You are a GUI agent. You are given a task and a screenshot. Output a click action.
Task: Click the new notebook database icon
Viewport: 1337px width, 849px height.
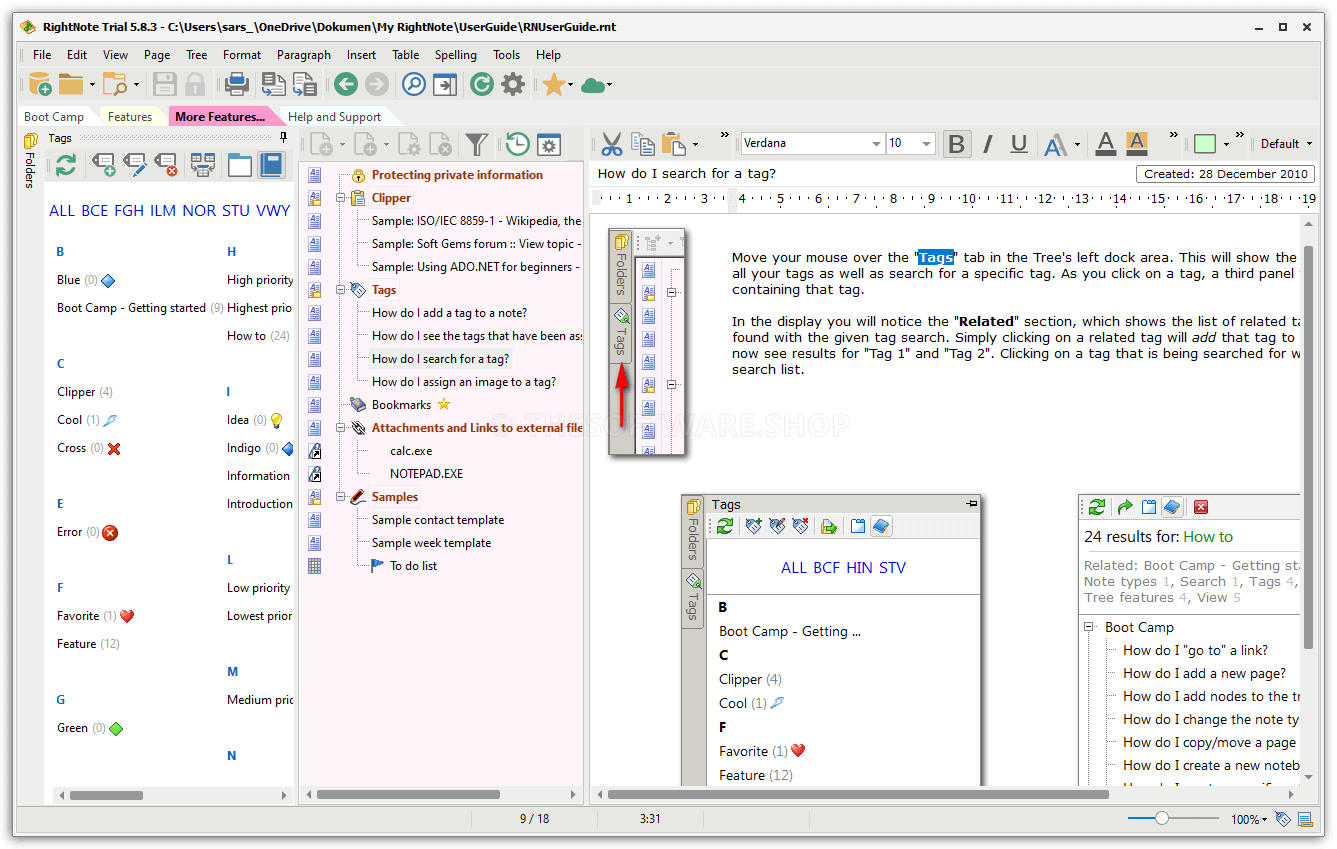39,84
